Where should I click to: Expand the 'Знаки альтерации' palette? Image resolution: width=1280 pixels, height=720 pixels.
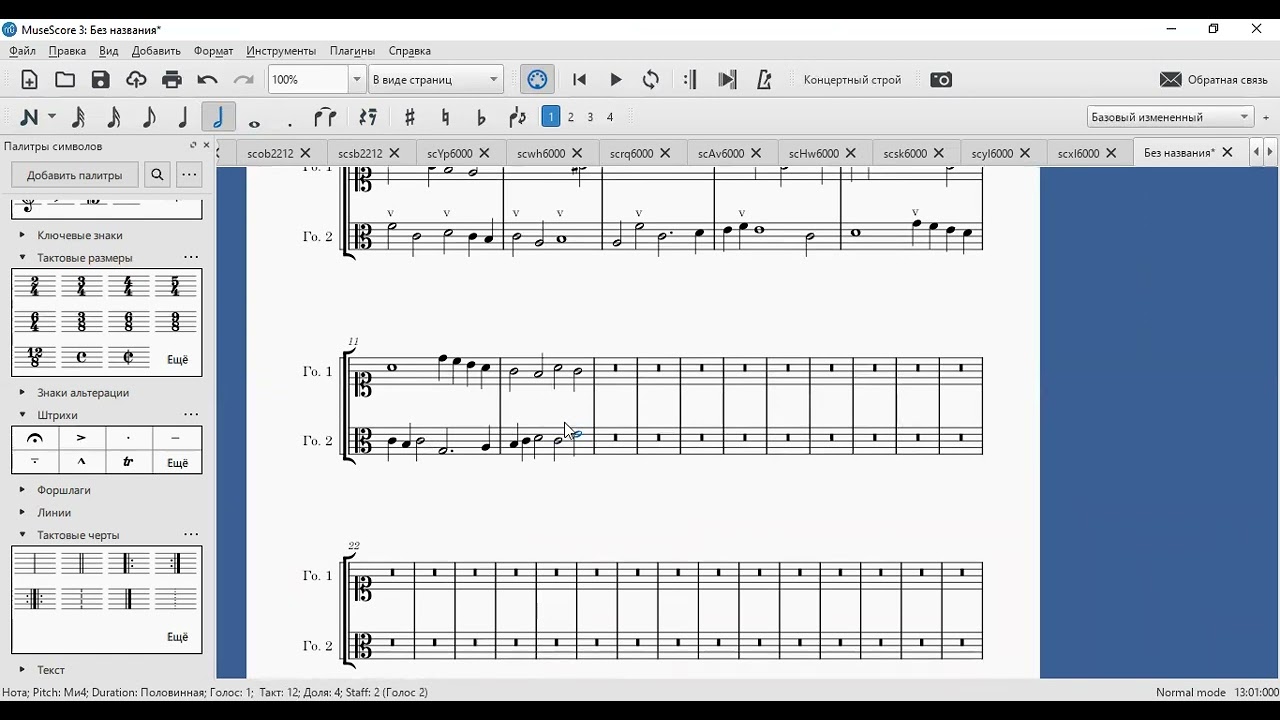coord(22,393)
